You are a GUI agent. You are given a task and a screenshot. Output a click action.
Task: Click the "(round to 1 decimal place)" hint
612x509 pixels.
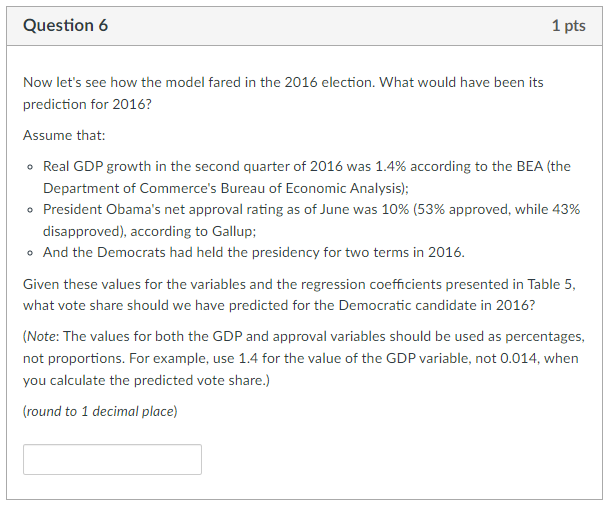coord(100,411)
